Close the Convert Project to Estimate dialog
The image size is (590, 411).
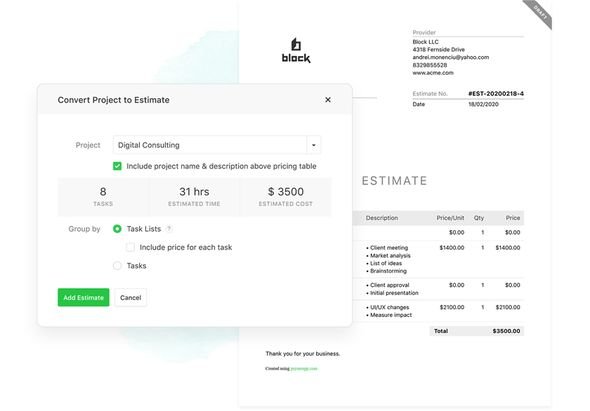click(328, 100)
